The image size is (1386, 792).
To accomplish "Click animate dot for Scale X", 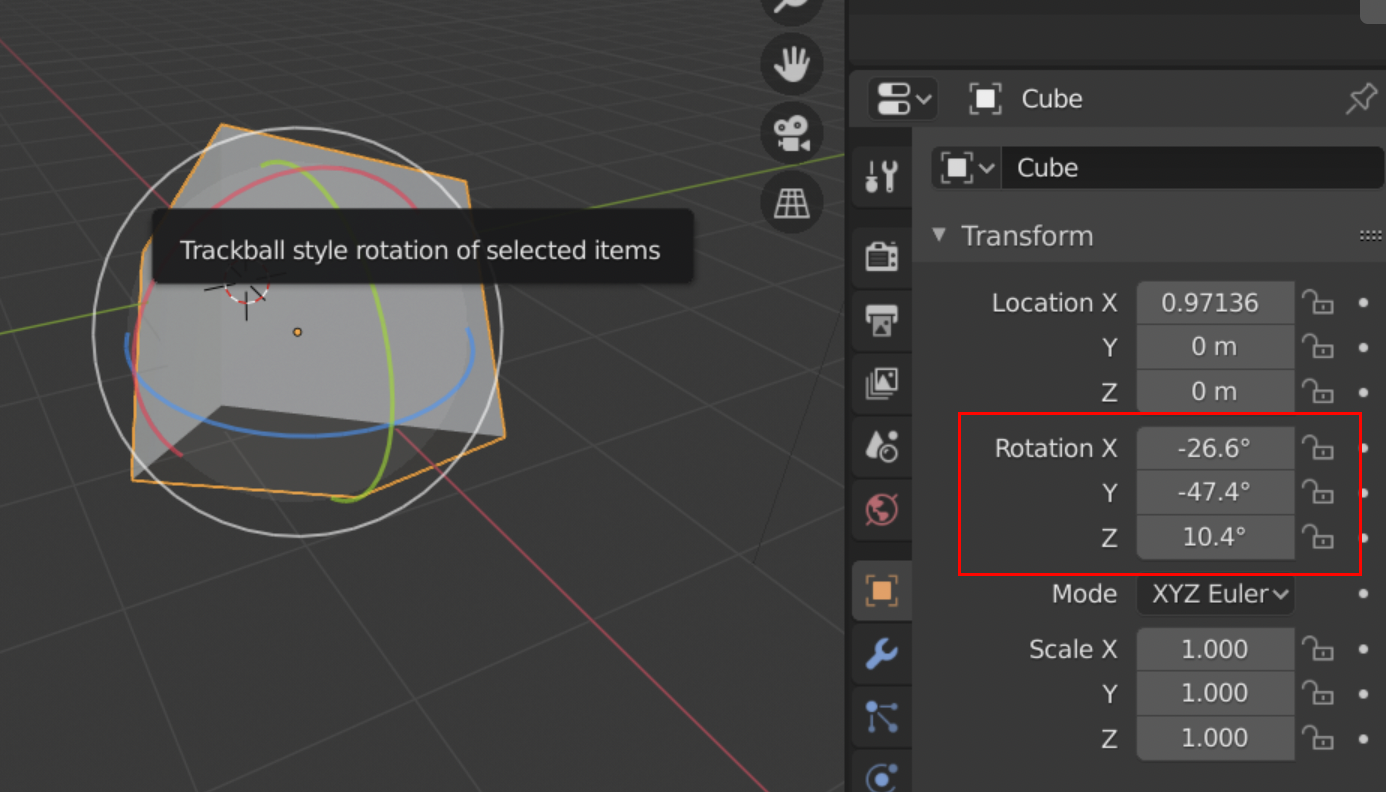I will click(1363, 649).
